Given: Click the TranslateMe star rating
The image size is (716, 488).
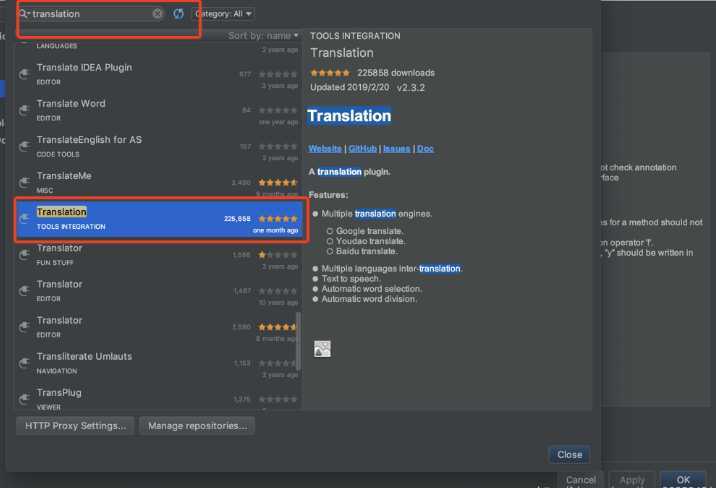Looking at the screenshot, I should point(278,183).
